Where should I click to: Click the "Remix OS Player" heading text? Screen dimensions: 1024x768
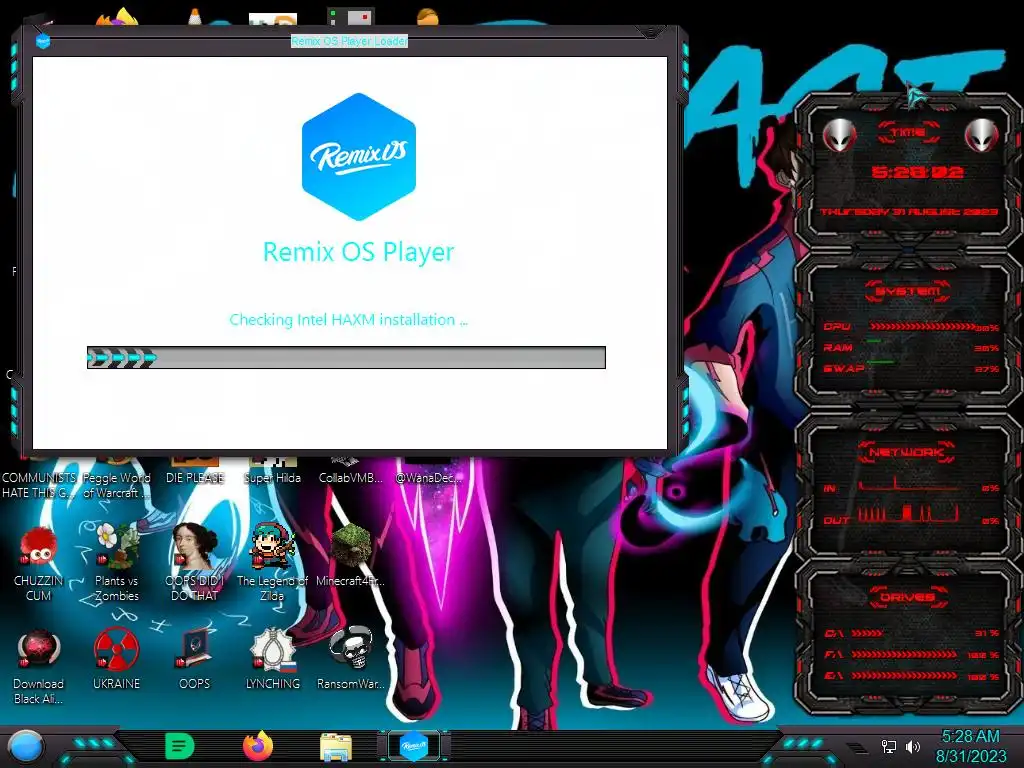coord(359,252)
